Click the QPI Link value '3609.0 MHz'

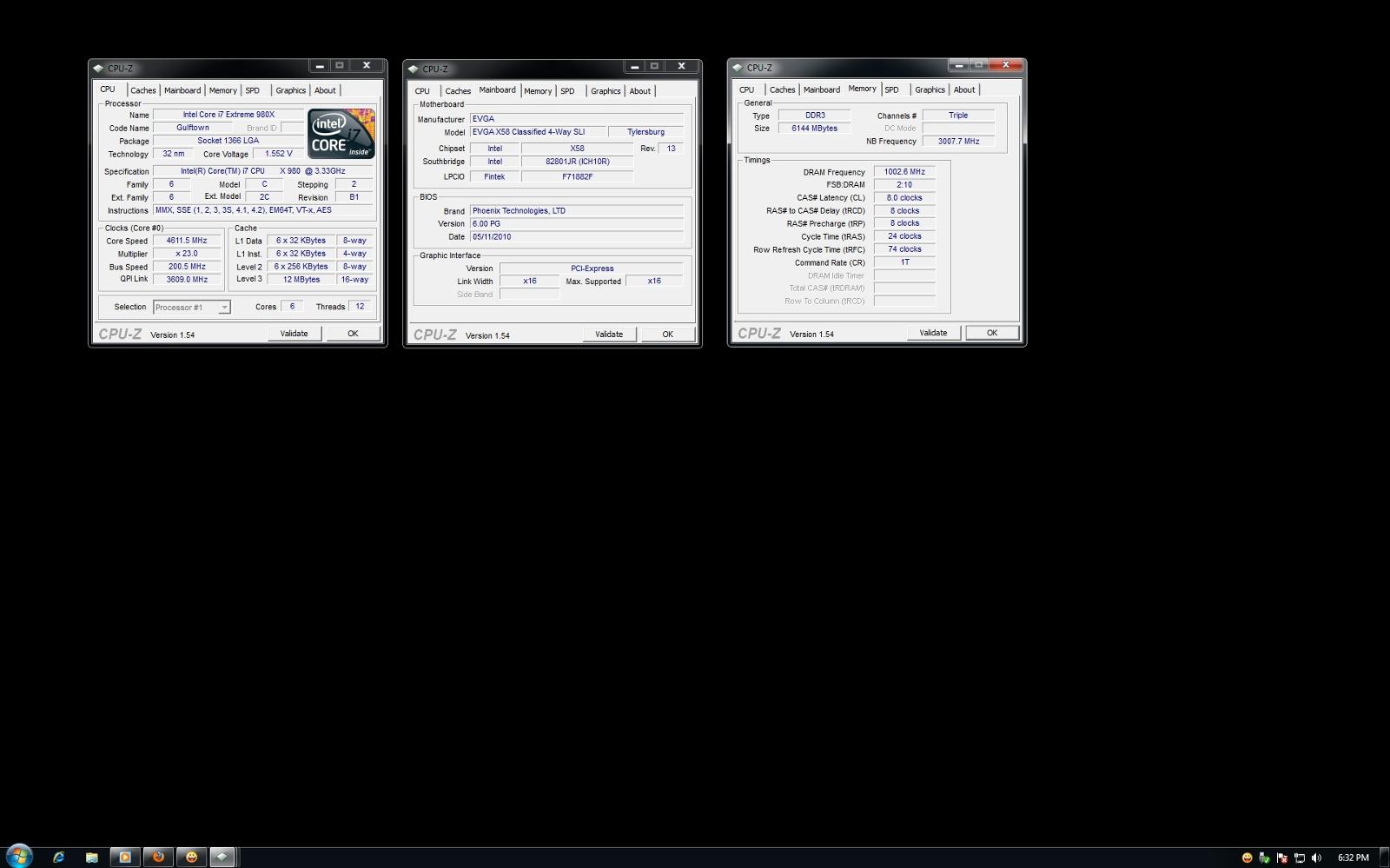tap(187, 280)
